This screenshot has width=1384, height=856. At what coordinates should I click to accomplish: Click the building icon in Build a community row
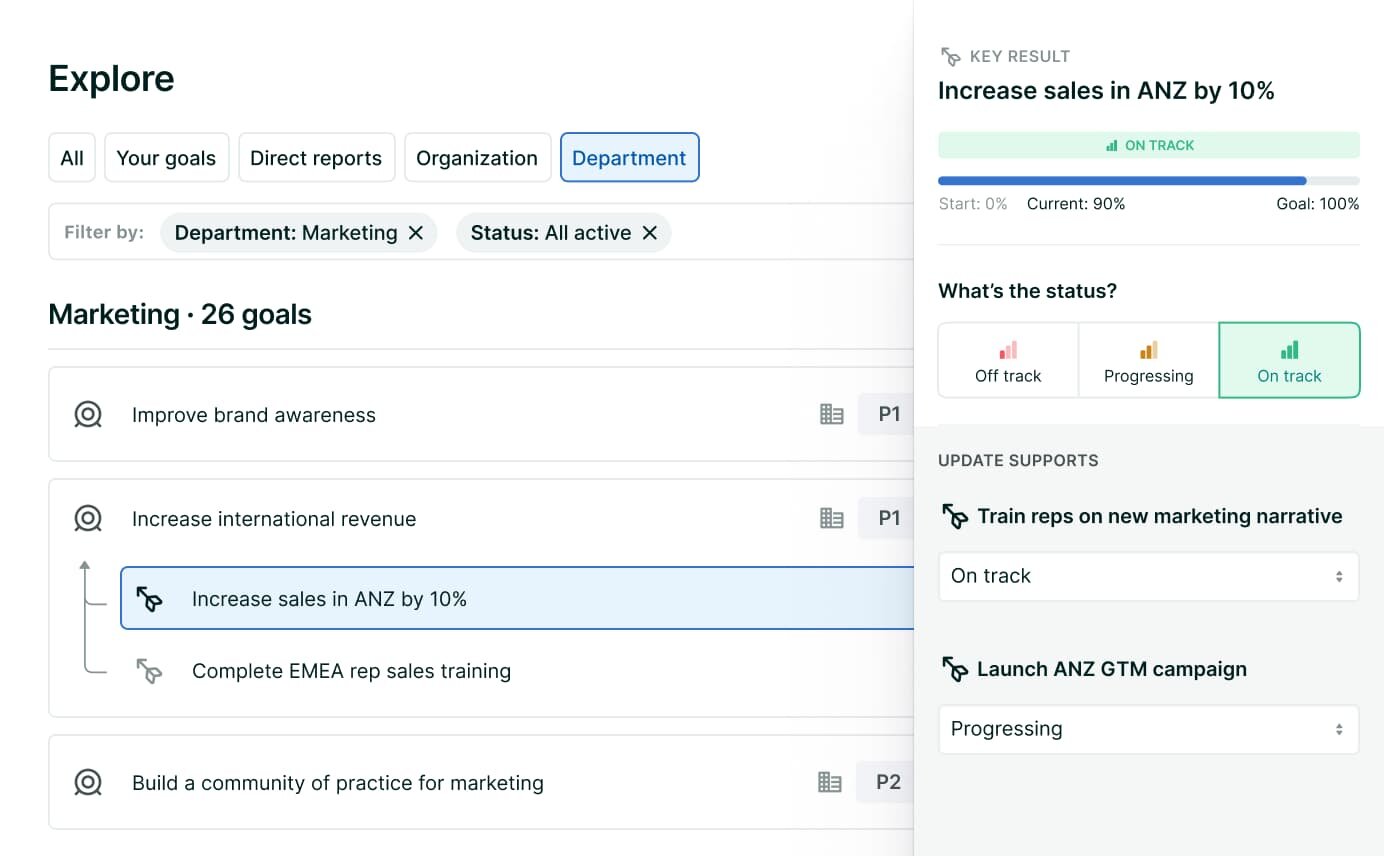(x=829, y=783)
